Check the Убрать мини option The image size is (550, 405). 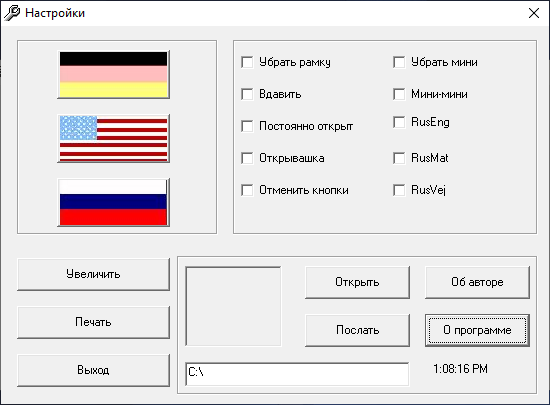(399, 62)
